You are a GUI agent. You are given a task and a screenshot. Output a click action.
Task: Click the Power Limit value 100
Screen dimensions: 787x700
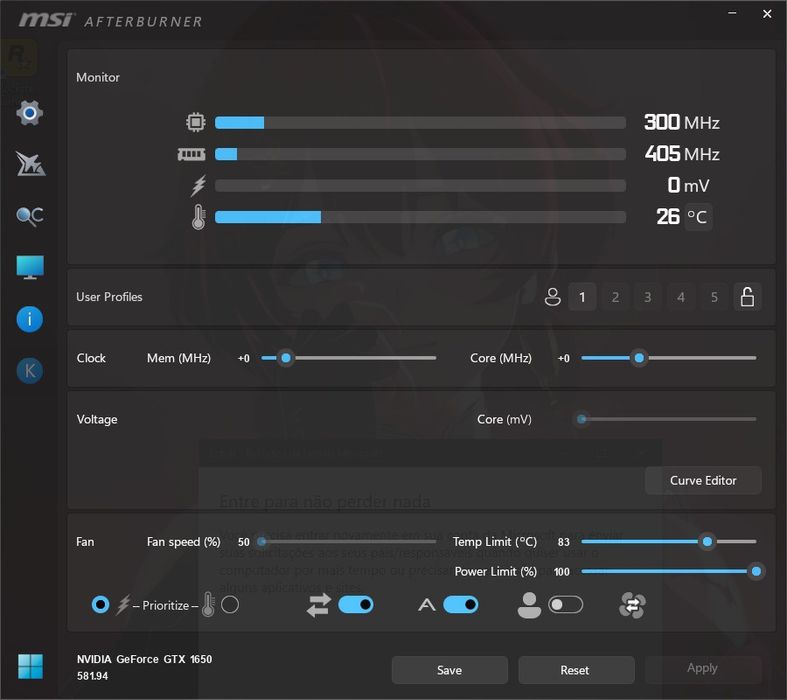point(562,572)
